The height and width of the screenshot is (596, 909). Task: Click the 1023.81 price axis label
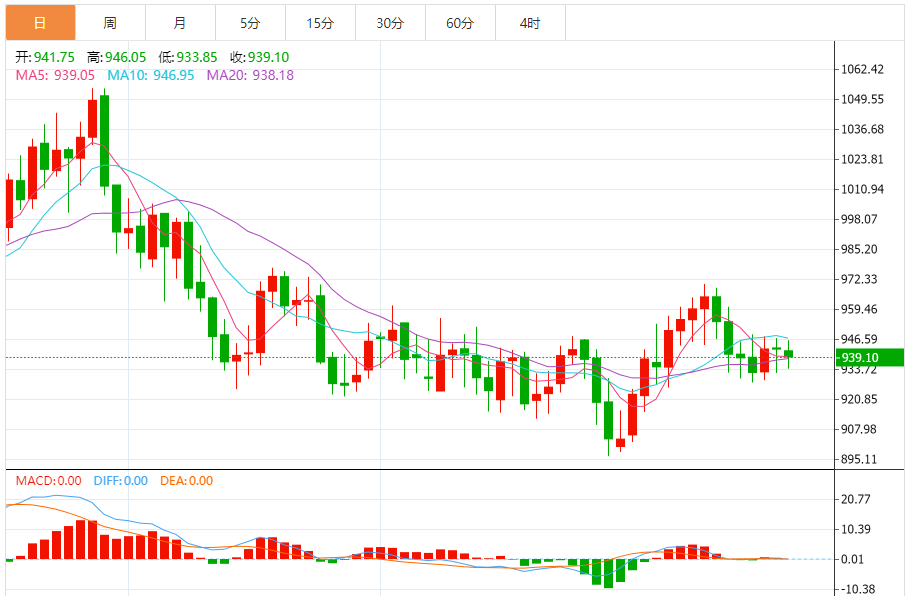(863, 159)
